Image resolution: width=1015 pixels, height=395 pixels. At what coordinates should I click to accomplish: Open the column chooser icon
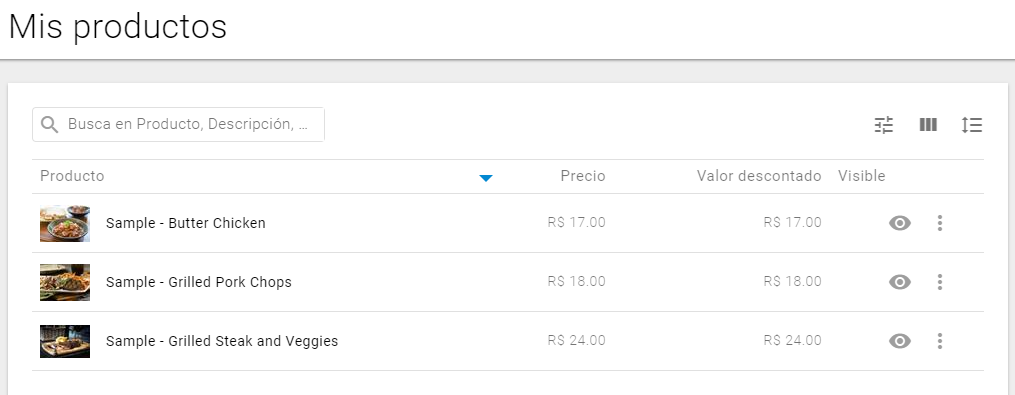tap(928, 124)
